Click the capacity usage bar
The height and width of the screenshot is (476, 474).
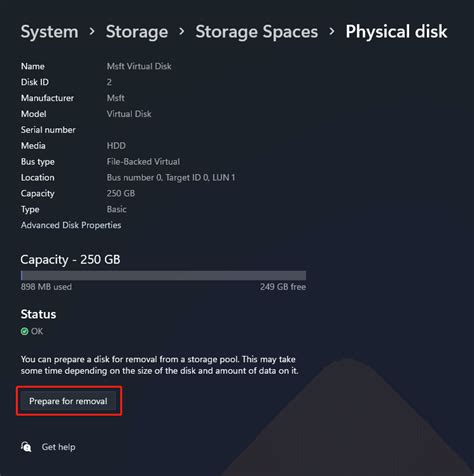[163, 275]
